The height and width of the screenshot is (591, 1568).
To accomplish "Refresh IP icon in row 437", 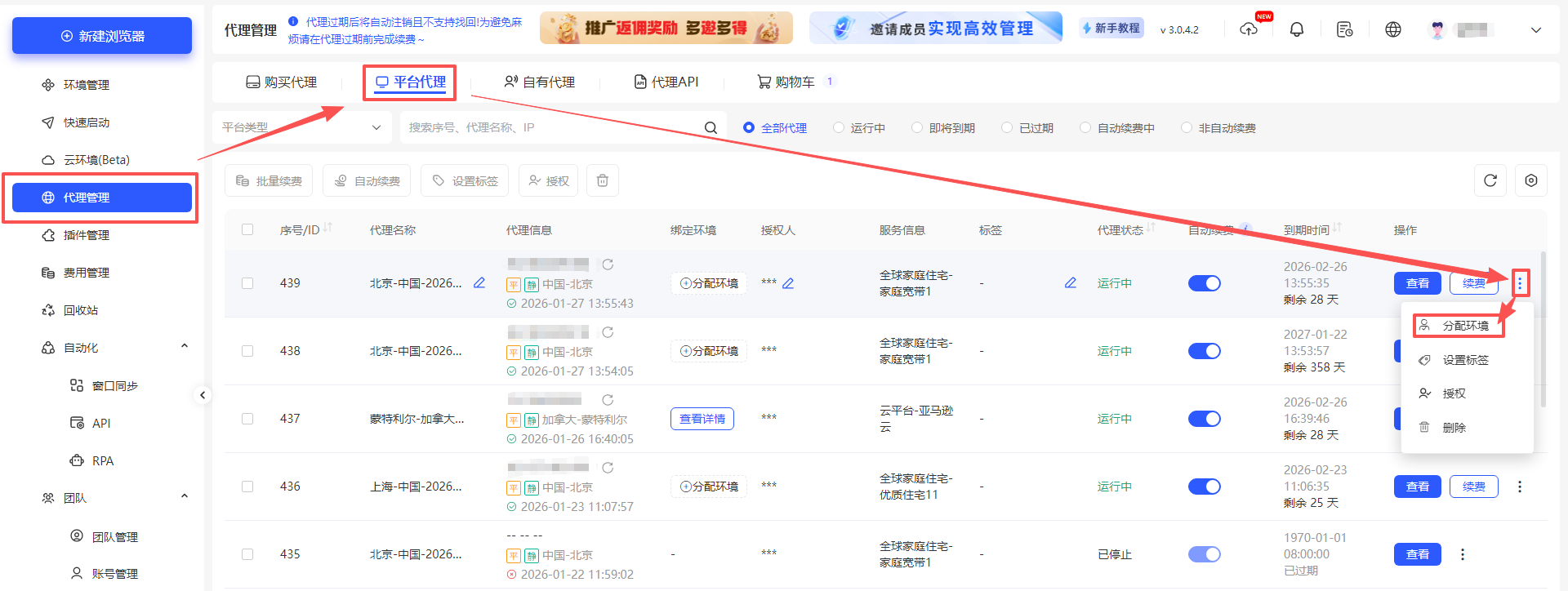I will pyautogui.click(x=608, y=400).
